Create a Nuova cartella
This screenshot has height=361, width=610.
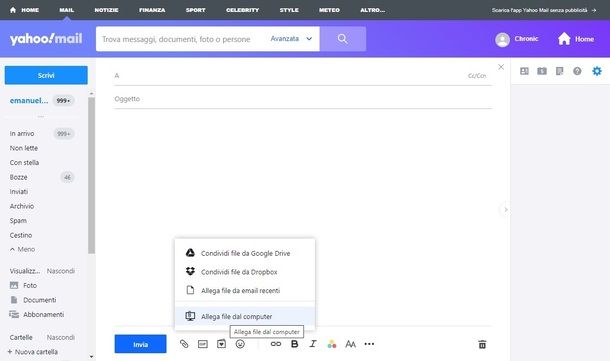point(33,352)
